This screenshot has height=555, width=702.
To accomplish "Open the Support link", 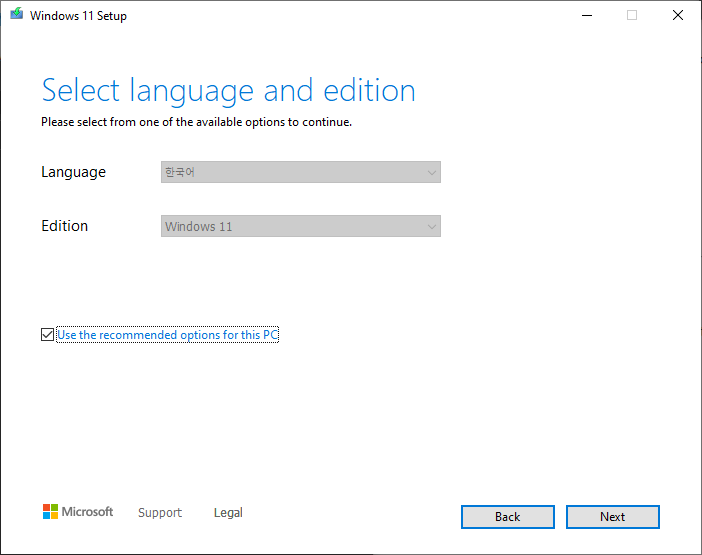I will (x=160, y=512).
